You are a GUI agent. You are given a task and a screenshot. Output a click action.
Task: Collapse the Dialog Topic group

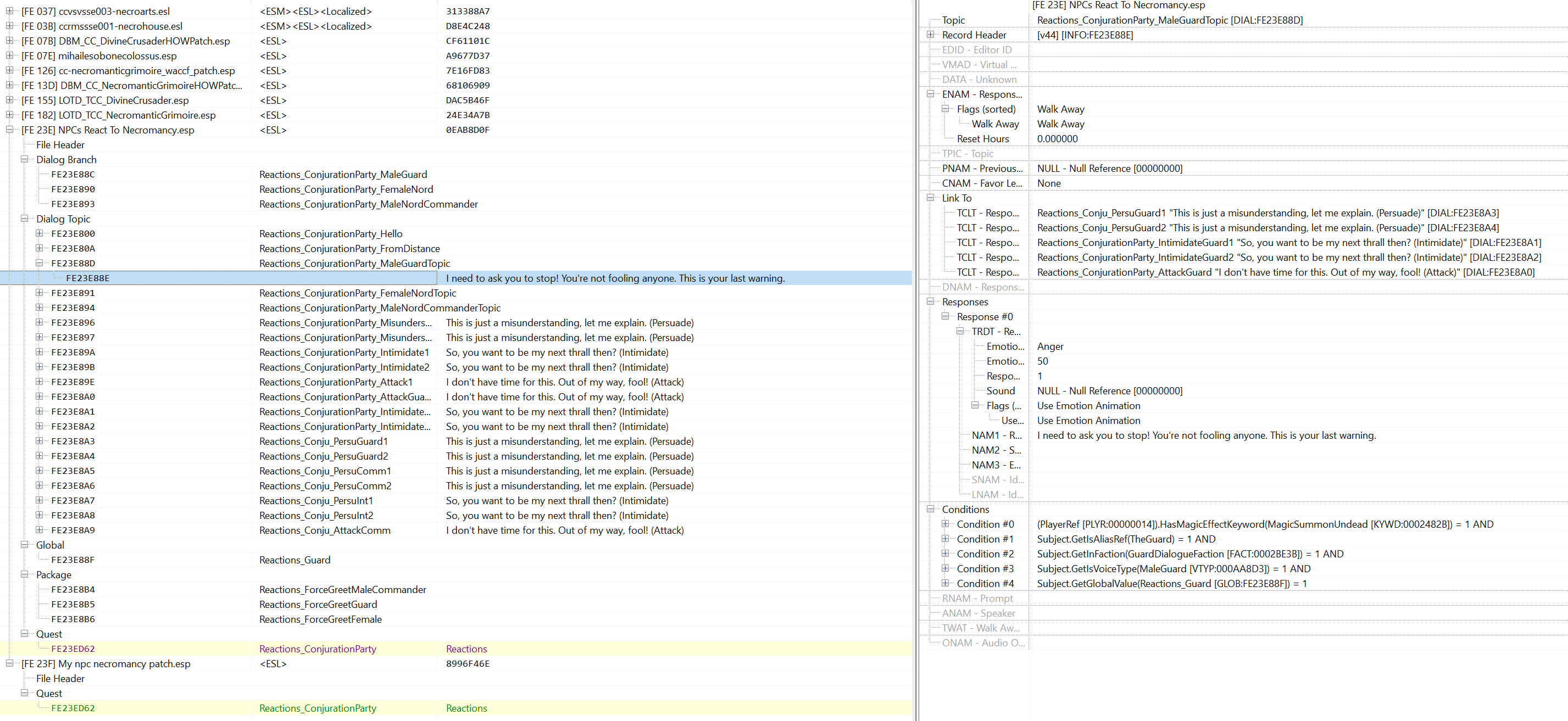click(24, 219)
